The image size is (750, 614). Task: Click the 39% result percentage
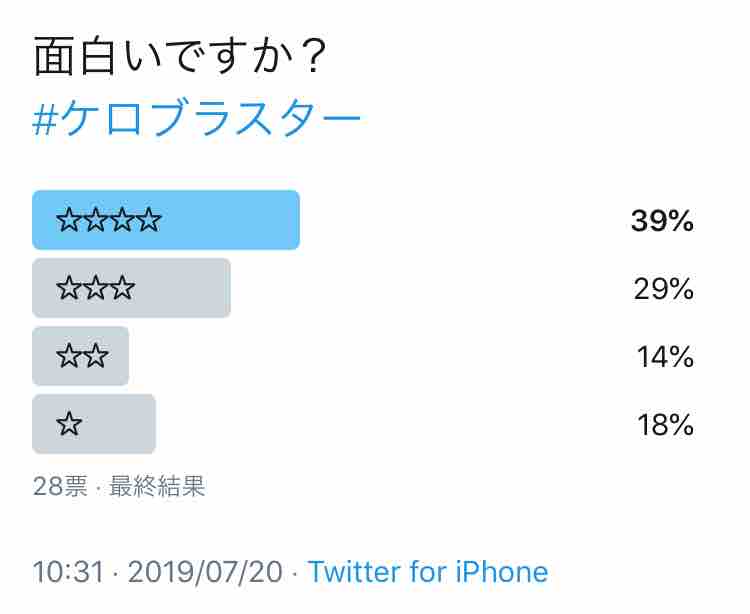click(x=662, y=221)
